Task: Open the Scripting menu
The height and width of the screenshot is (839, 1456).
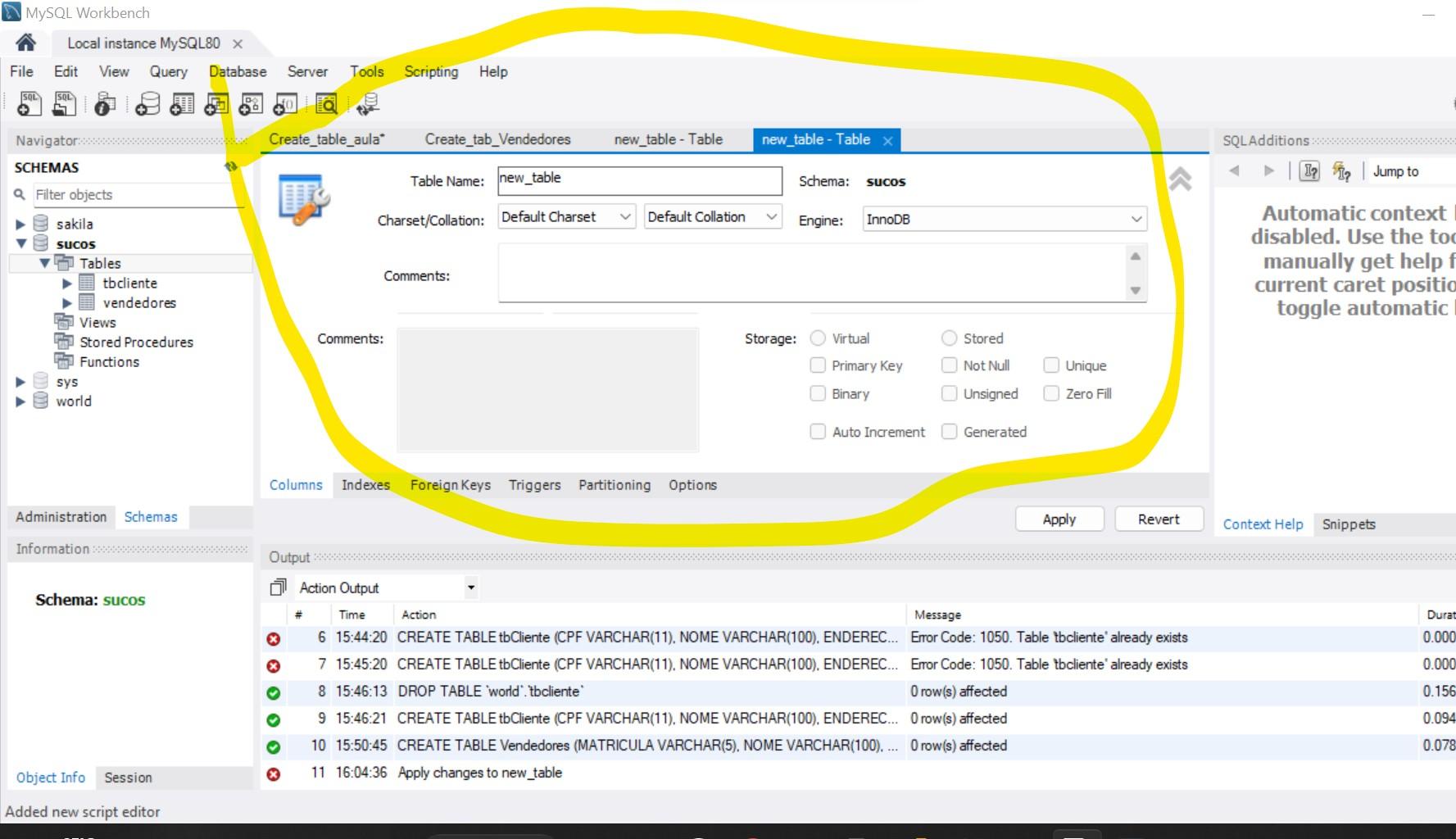Action: 431,71
